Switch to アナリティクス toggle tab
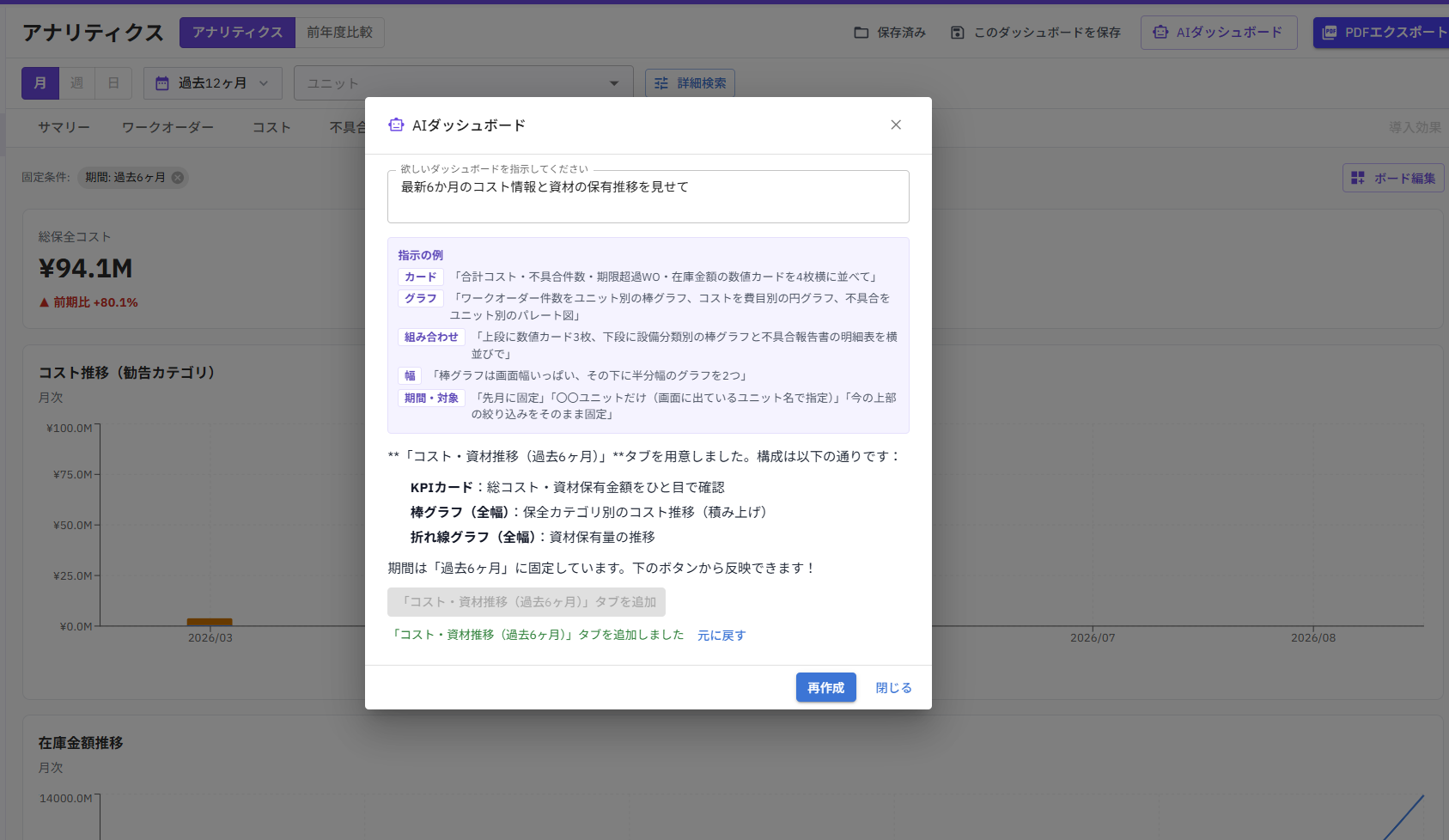This screenshot has height=840, width=1449. pos(237,33)
